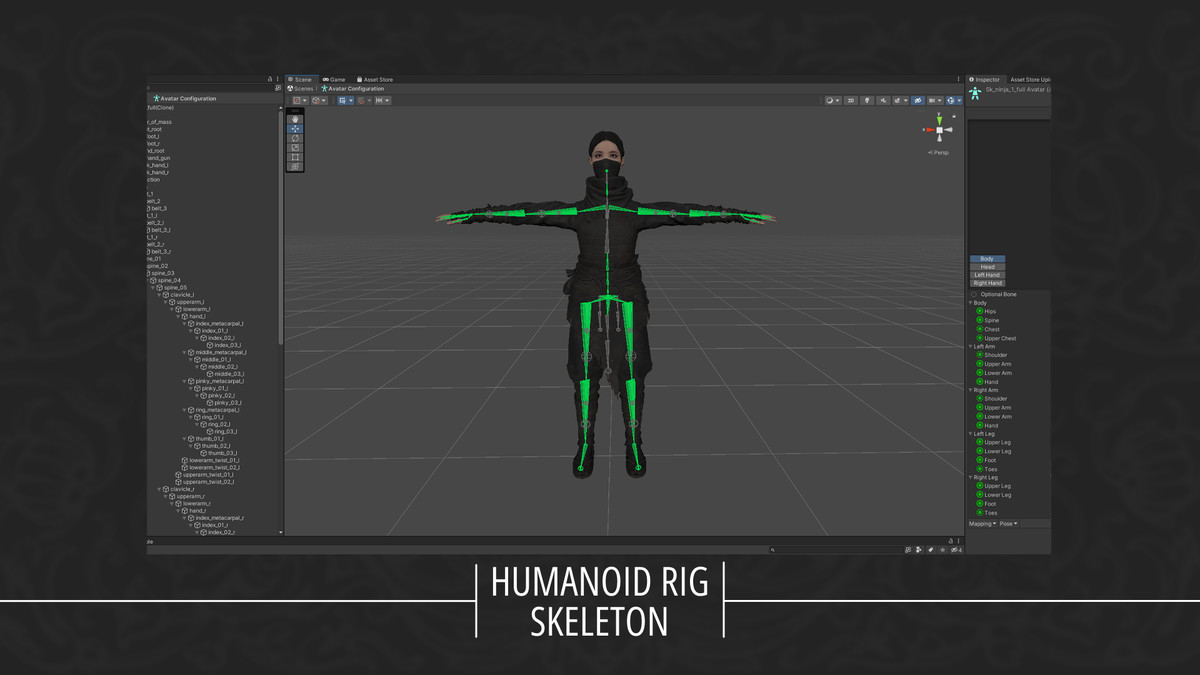
Task: Click the Y axis cone on orientation gizmo
Action: [940, 121]
